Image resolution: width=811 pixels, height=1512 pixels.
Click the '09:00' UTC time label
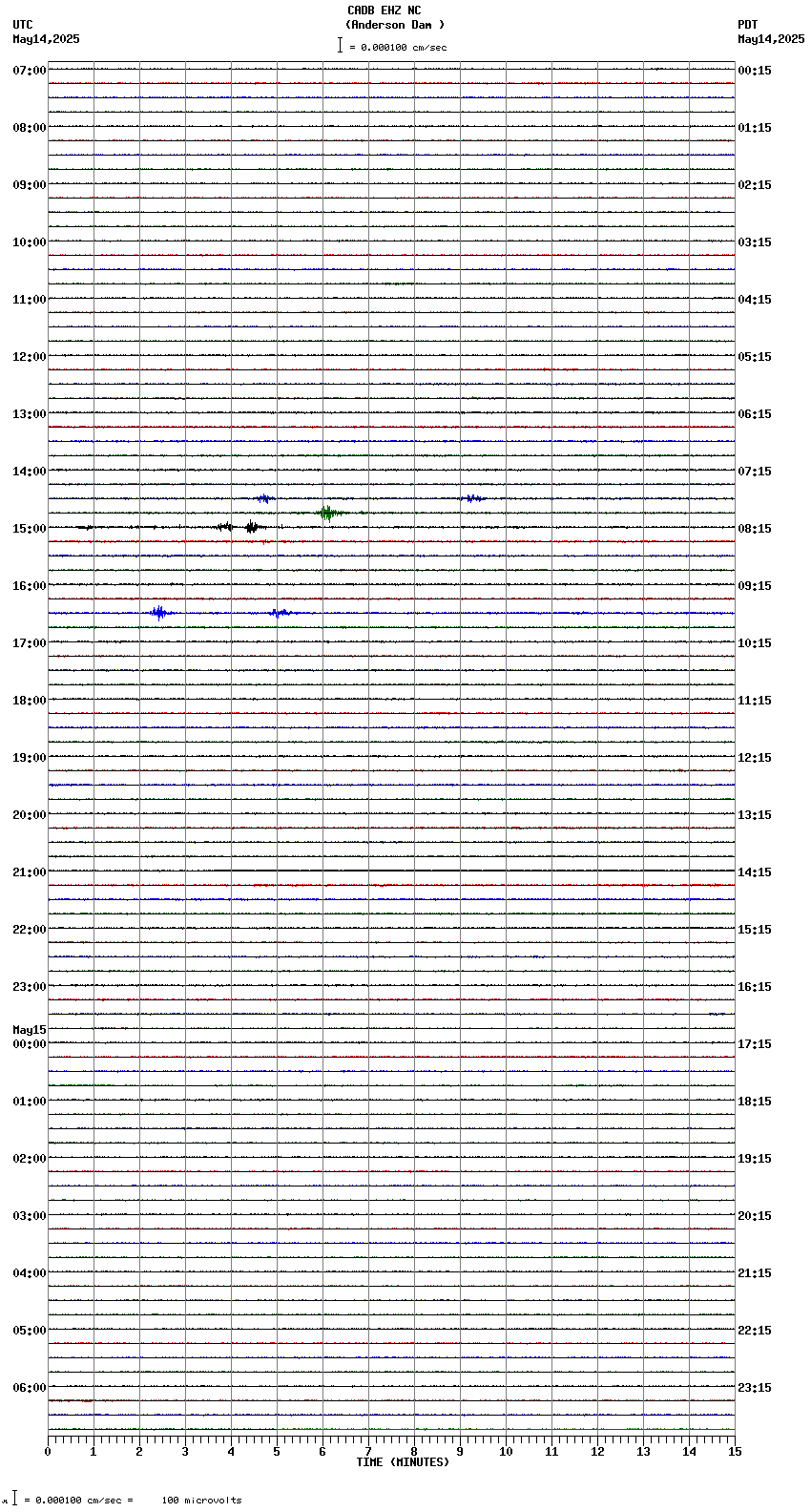click(x=30, y=185)
